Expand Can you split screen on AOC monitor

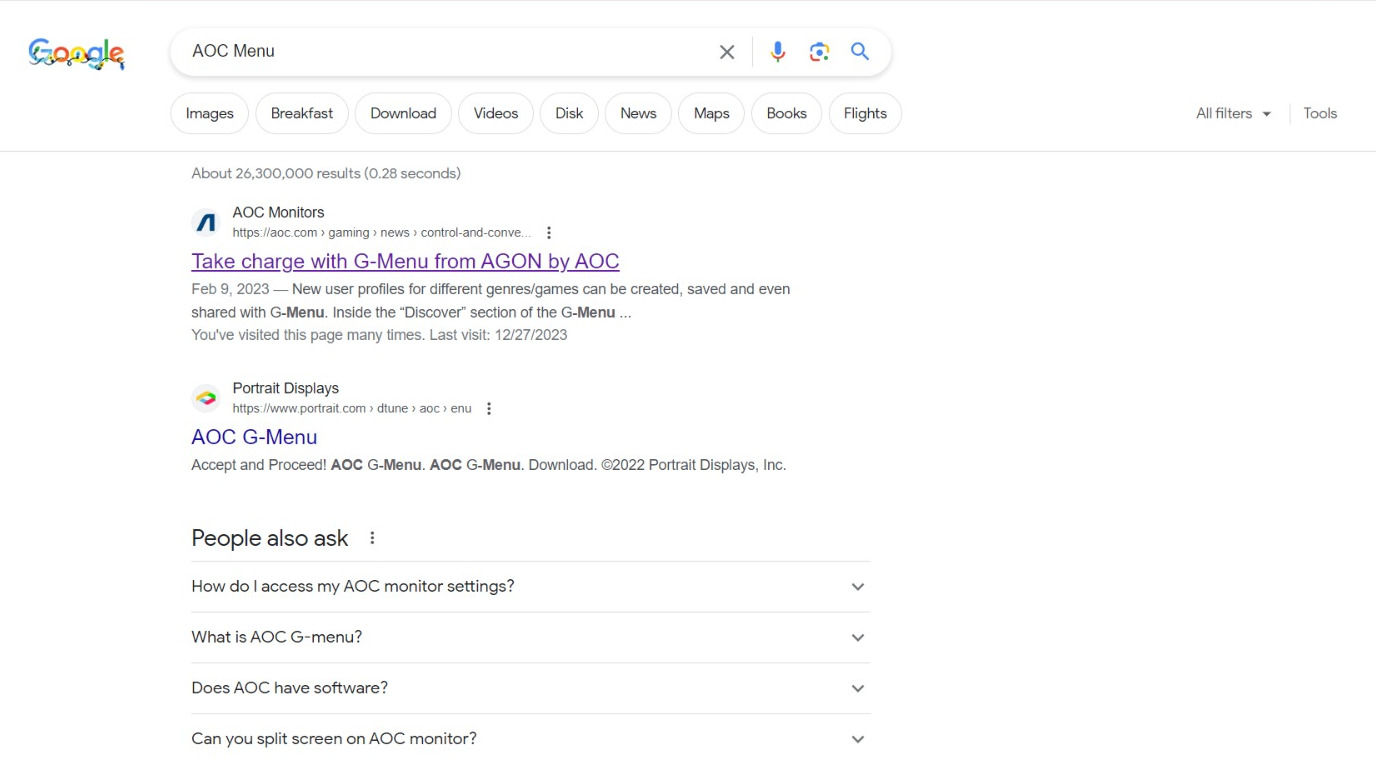pos(531,739)
